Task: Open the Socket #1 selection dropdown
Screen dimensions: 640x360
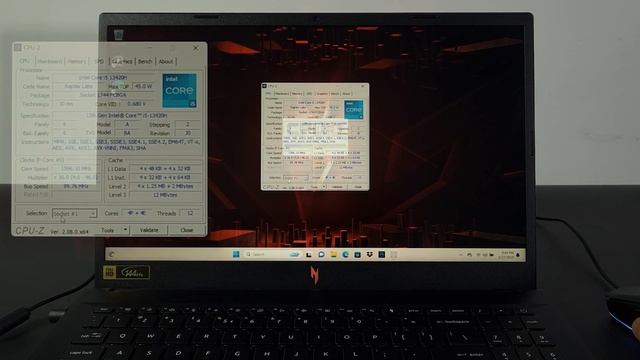Action: click(74, 213)
